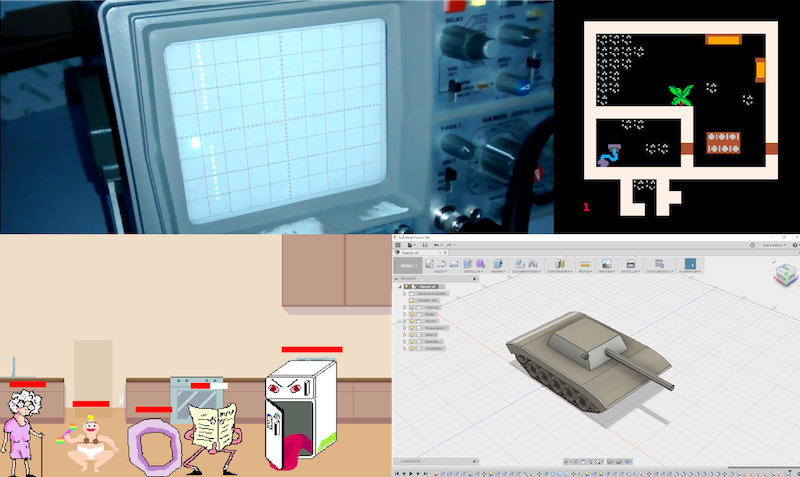Image resolution: width=800 pixels, height=477 pixels.
Task: Select the purple Revolve tool icon
Action: tap(480, 263)
